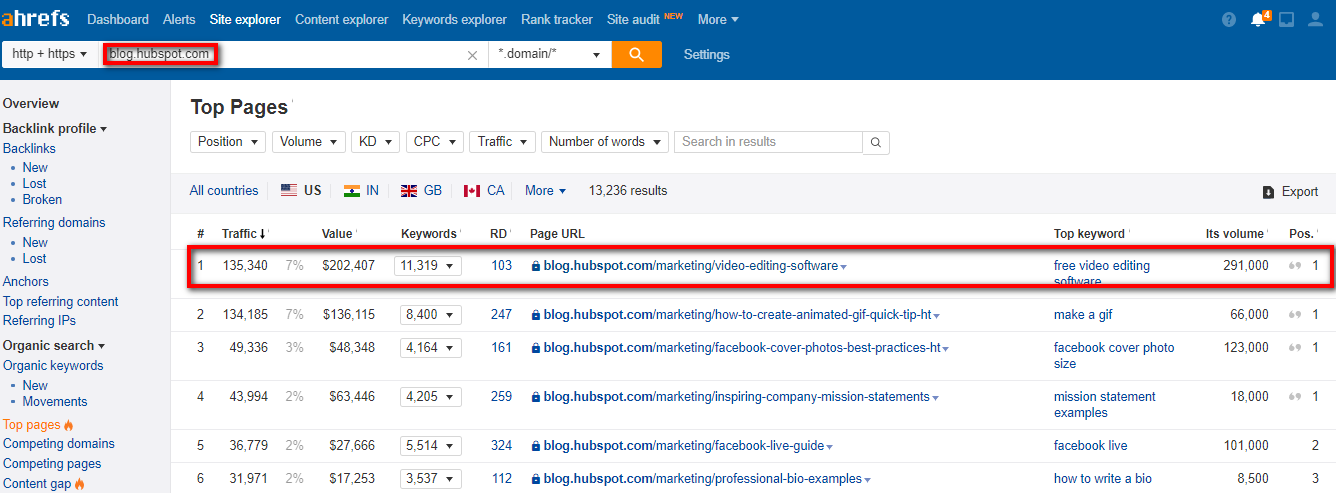Viewport: 1336px width, 493px height.
Task: Open the Position filter dropdown
Action: pyautogui.click(x=228, y=142)
